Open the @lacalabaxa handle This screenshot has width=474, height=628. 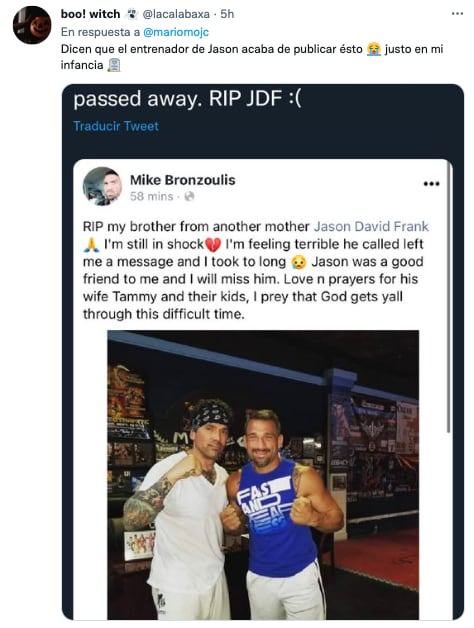click(x=176, y=14)
